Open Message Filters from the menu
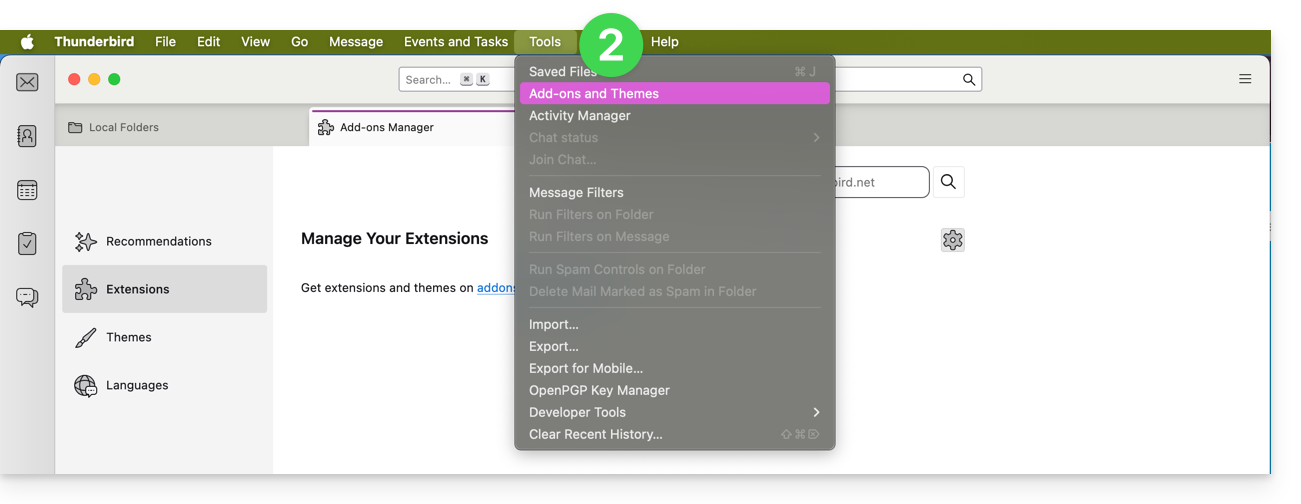The height and width of the screenshot is (504, 1301). coord(576,193)
